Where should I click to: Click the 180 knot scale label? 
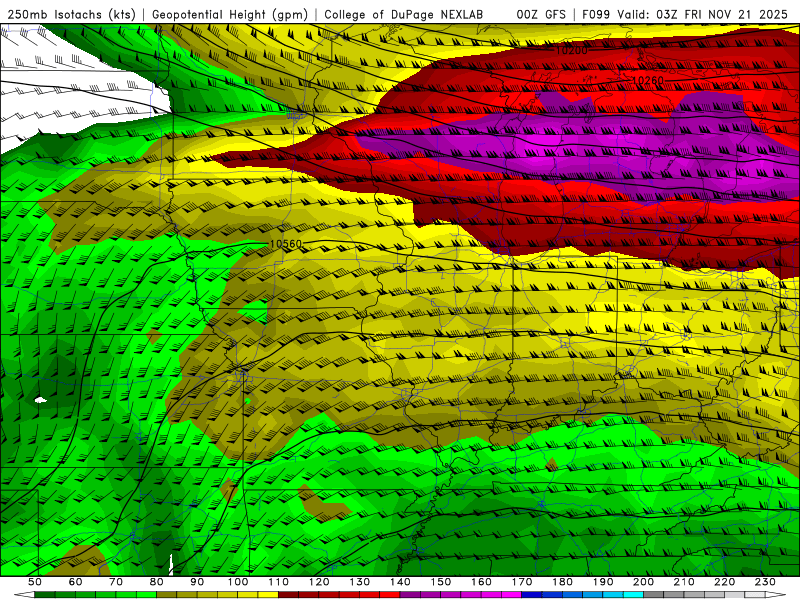562,582
